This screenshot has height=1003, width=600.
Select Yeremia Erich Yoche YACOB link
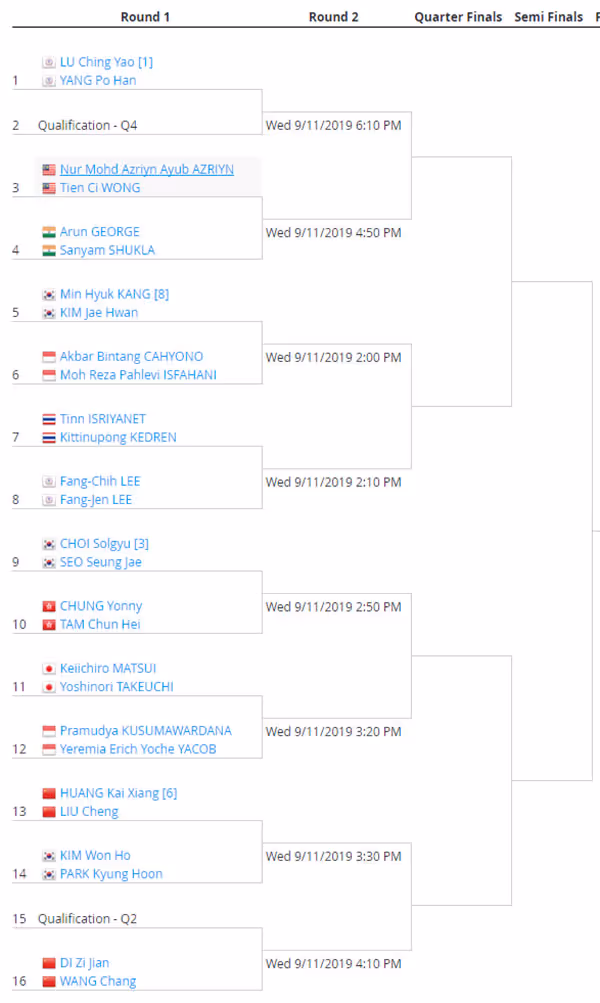pos(138,749)
